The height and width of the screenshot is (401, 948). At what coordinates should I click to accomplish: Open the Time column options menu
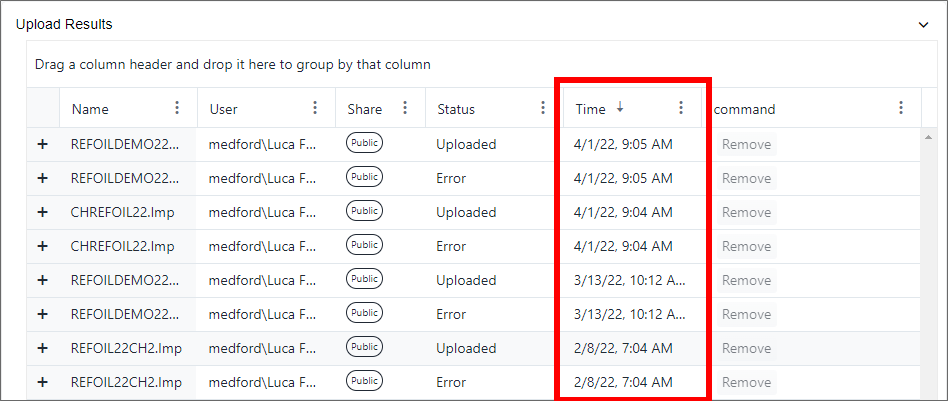point(681,108)
